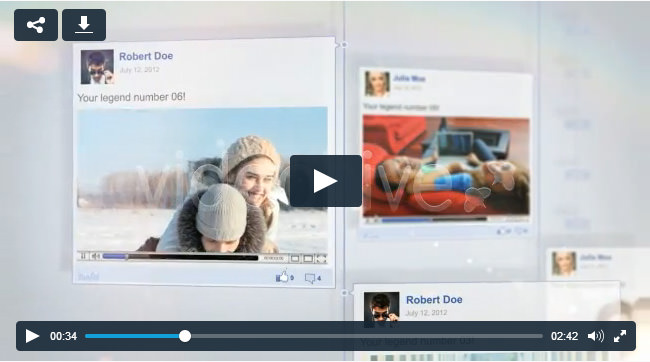Click the share icon button
650x362 pixels.
(x=36, y=25)
